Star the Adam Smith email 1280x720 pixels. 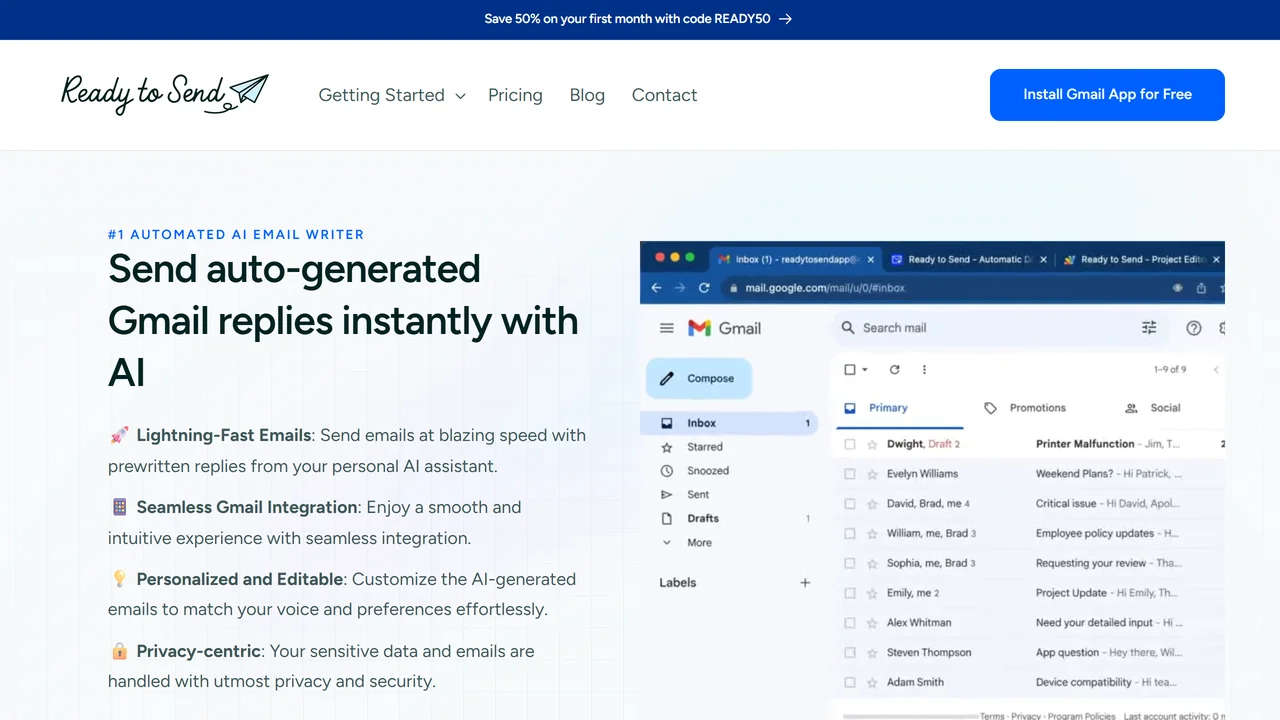click(872, 683)
